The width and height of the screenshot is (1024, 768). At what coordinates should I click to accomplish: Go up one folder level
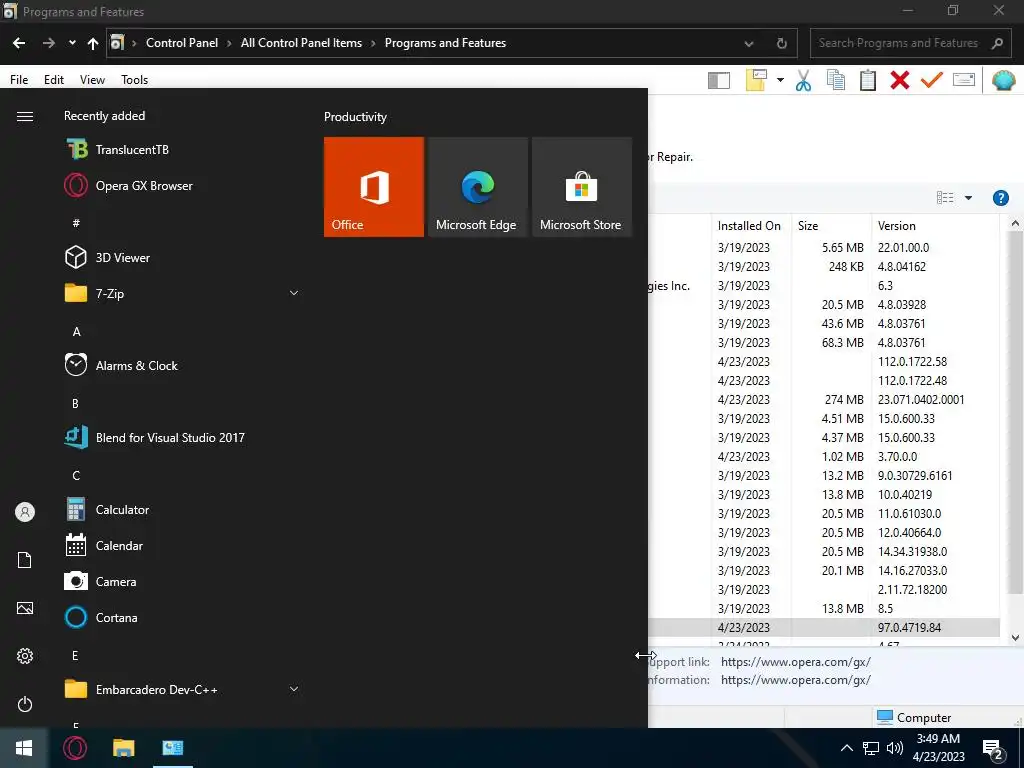pos(93,43)
